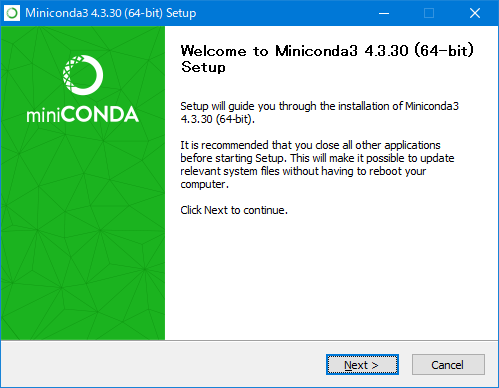Click the miniCONDA ring logo
This screenshot has width=499, height=388.
[x=83, y=75]
